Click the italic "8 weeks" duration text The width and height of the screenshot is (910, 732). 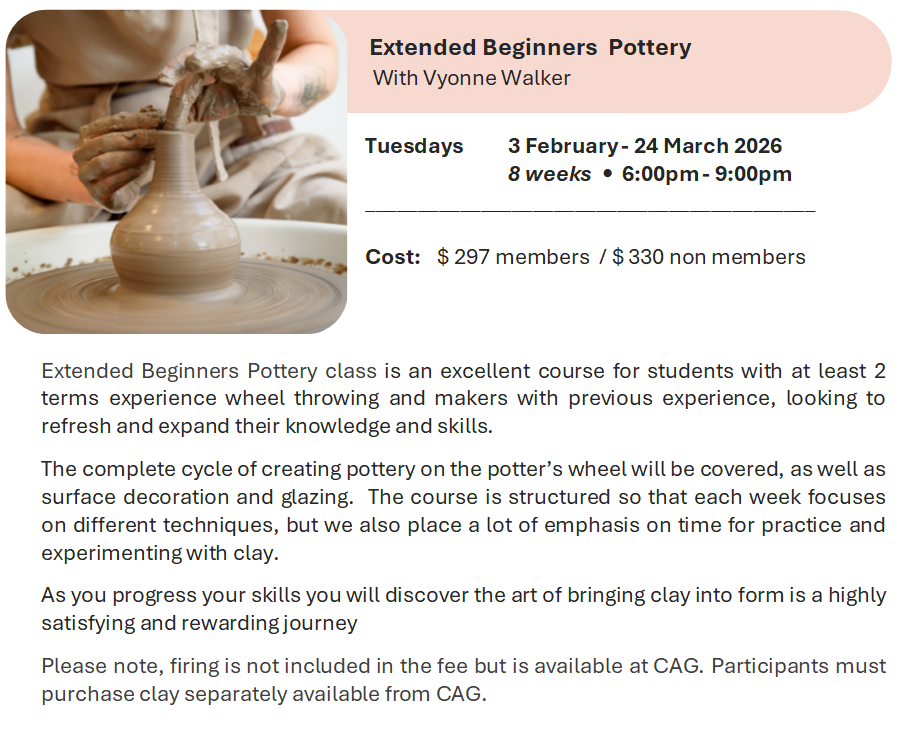(549, 174)
